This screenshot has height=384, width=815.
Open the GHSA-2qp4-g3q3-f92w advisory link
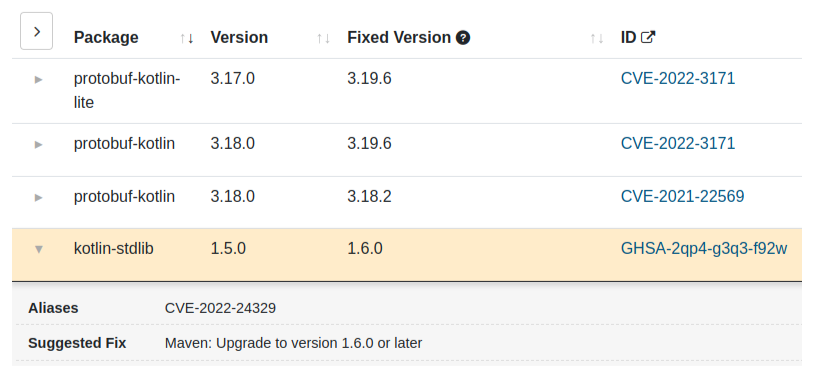[704, 249]
